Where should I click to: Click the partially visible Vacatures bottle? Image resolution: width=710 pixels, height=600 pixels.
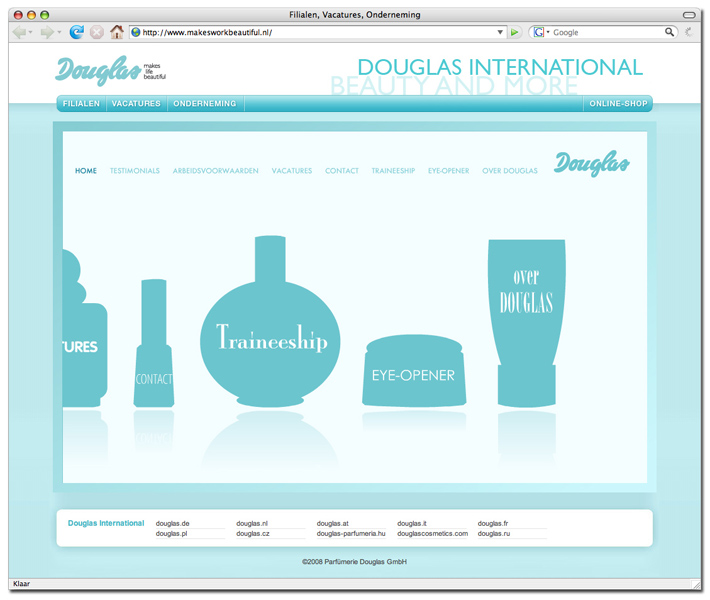coord(84,328)
